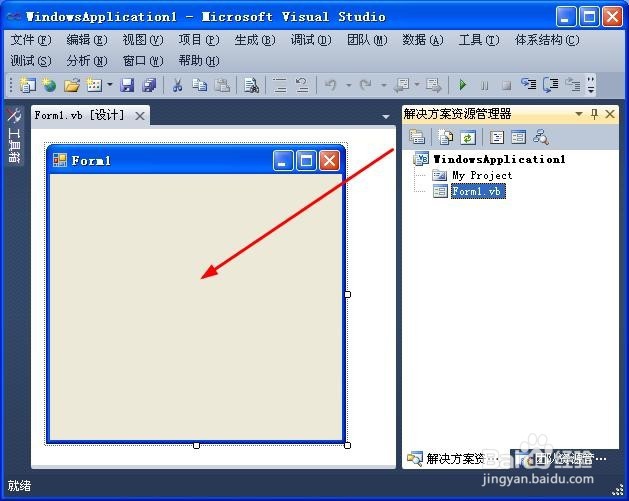This screenshot has height=501, width=629.
Task: Open the 分析(N) menu
Action: point(87,61)
